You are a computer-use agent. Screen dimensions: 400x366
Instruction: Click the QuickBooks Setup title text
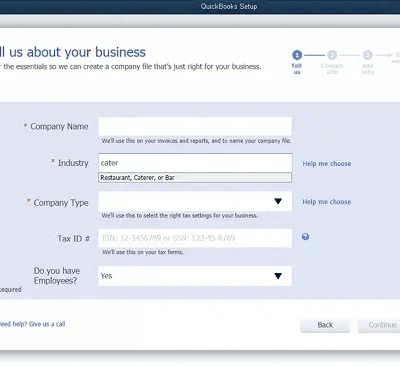[229, 6]
